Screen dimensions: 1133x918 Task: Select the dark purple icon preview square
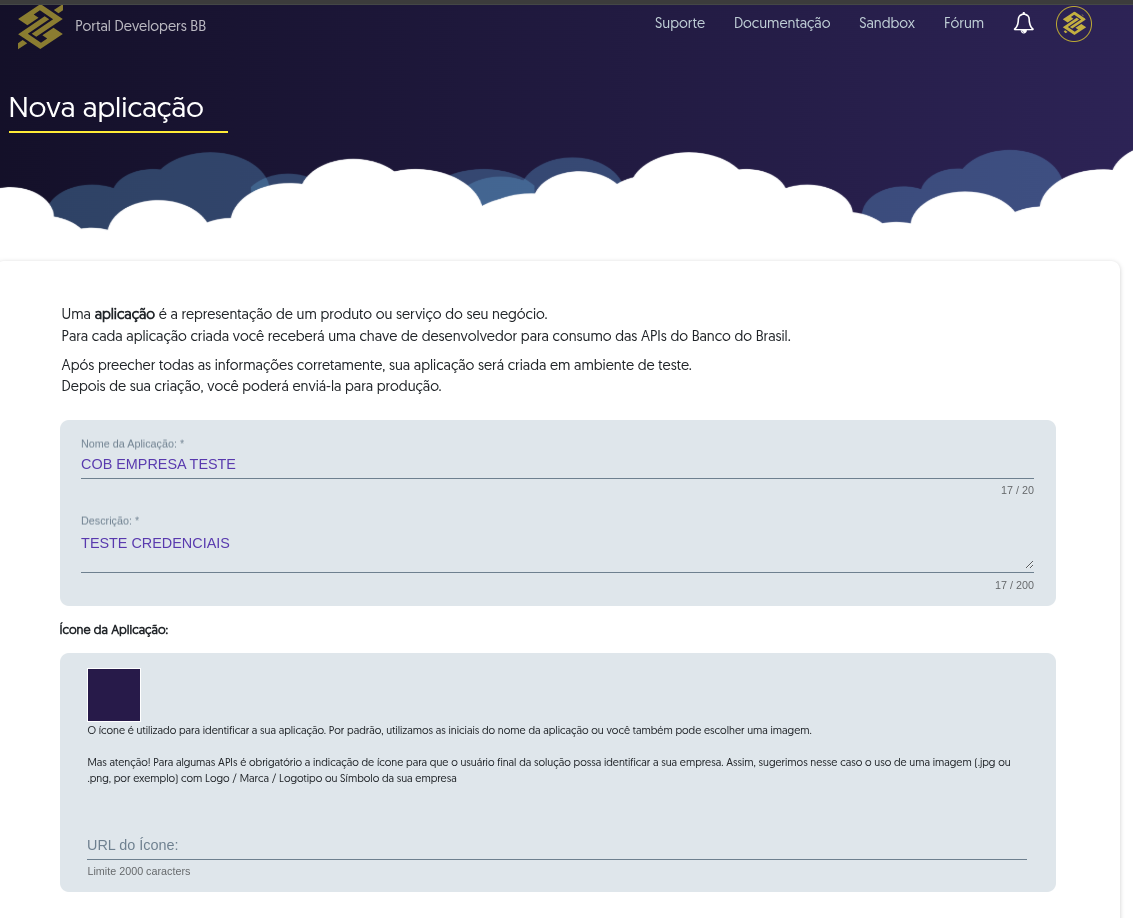click(114, 695)
